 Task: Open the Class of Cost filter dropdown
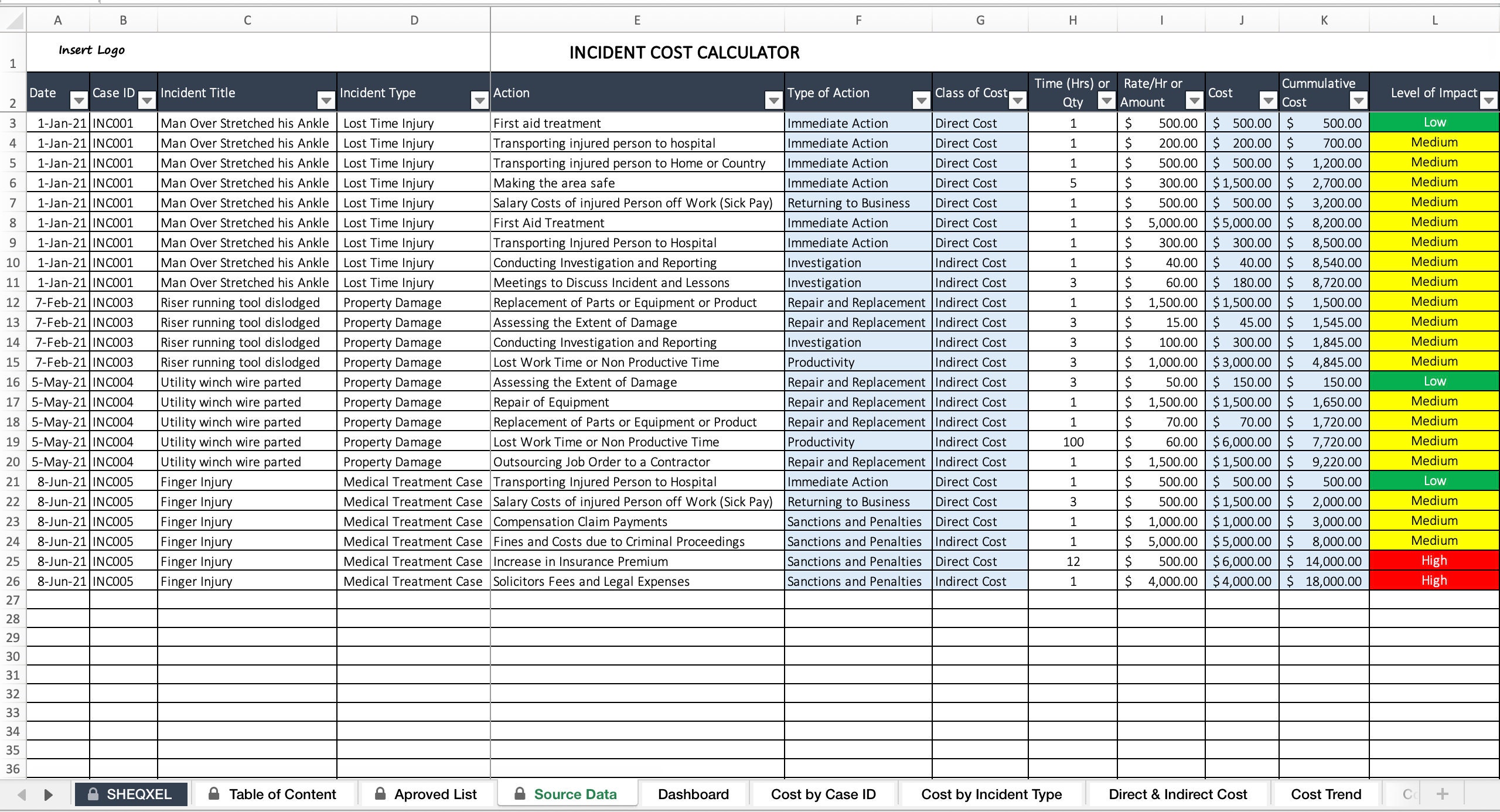pyautogui.click(x=1018, y=100)
